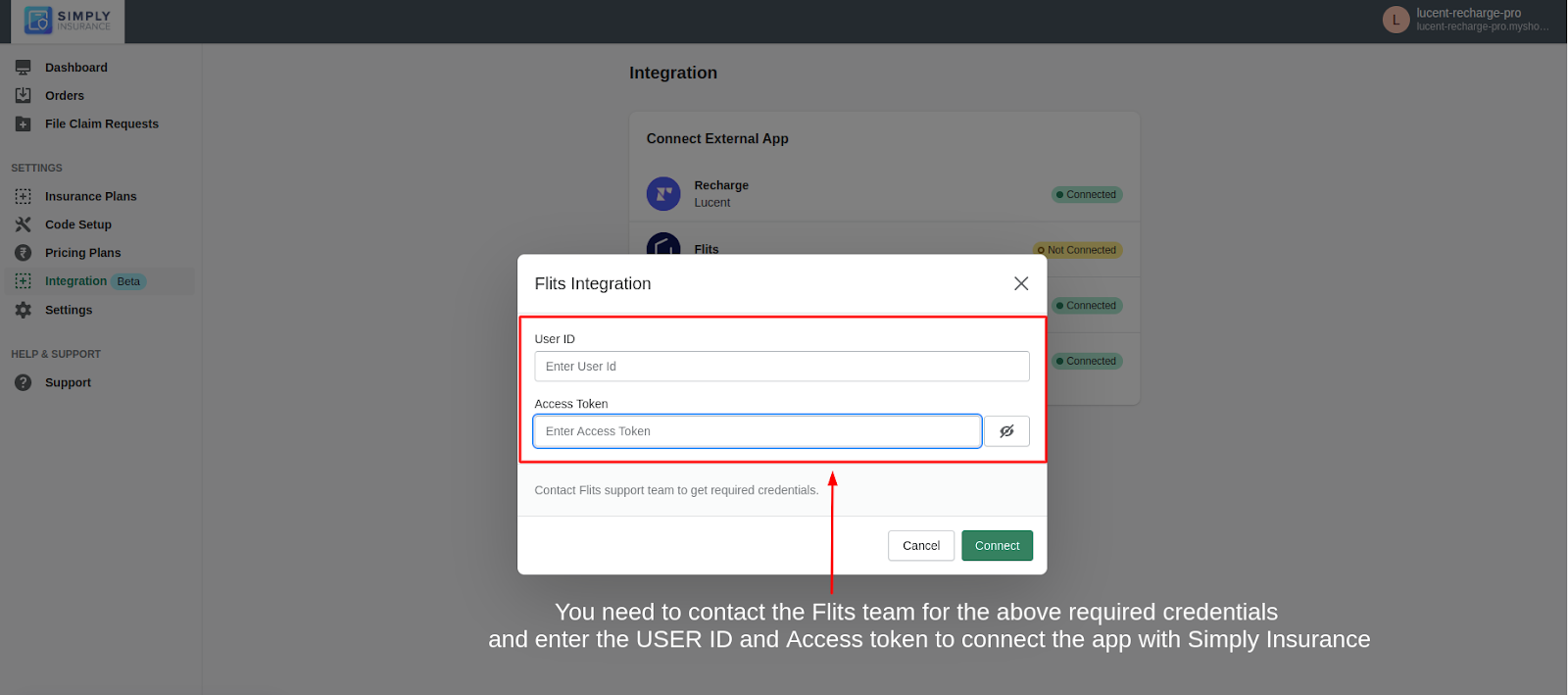Go to Dashboard page
The height and width of the screenshot is (695, 1568).
pos(76,68)
